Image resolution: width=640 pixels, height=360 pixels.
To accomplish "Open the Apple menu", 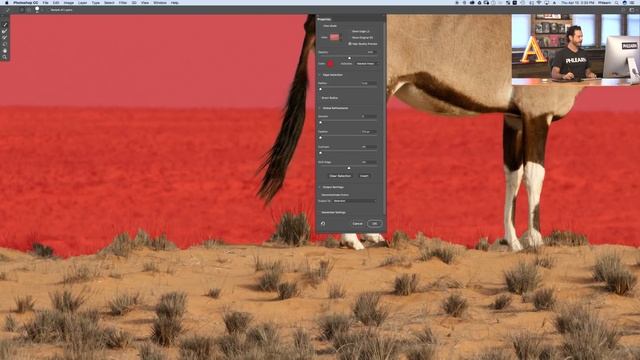I will coord(7,2).
